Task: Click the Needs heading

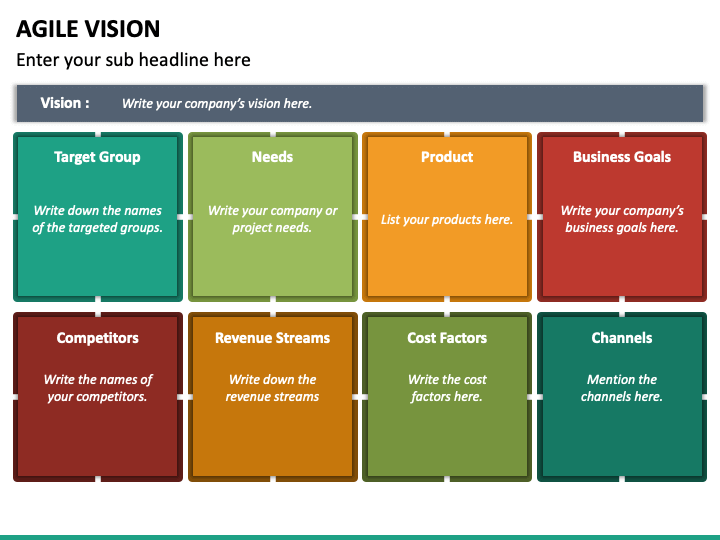Action: (x=272, y=157)
